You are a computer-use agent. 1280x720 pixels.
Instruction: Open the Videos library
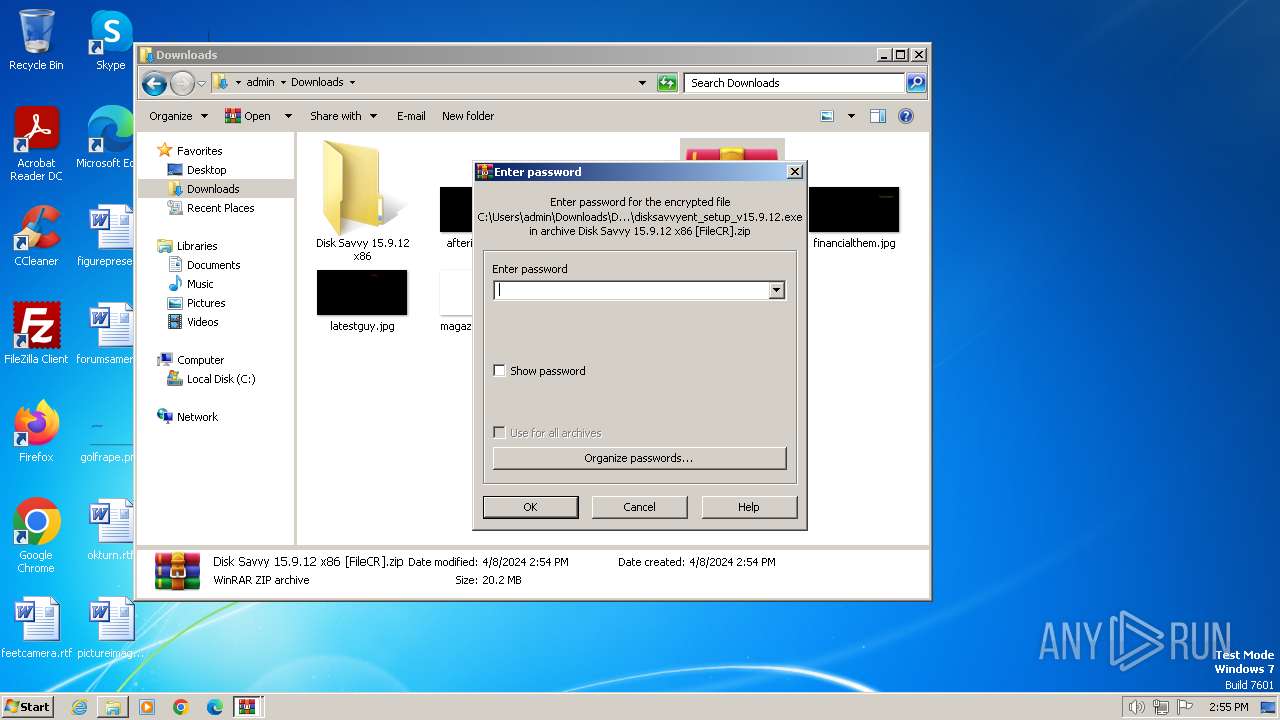[x=202, y=322]
